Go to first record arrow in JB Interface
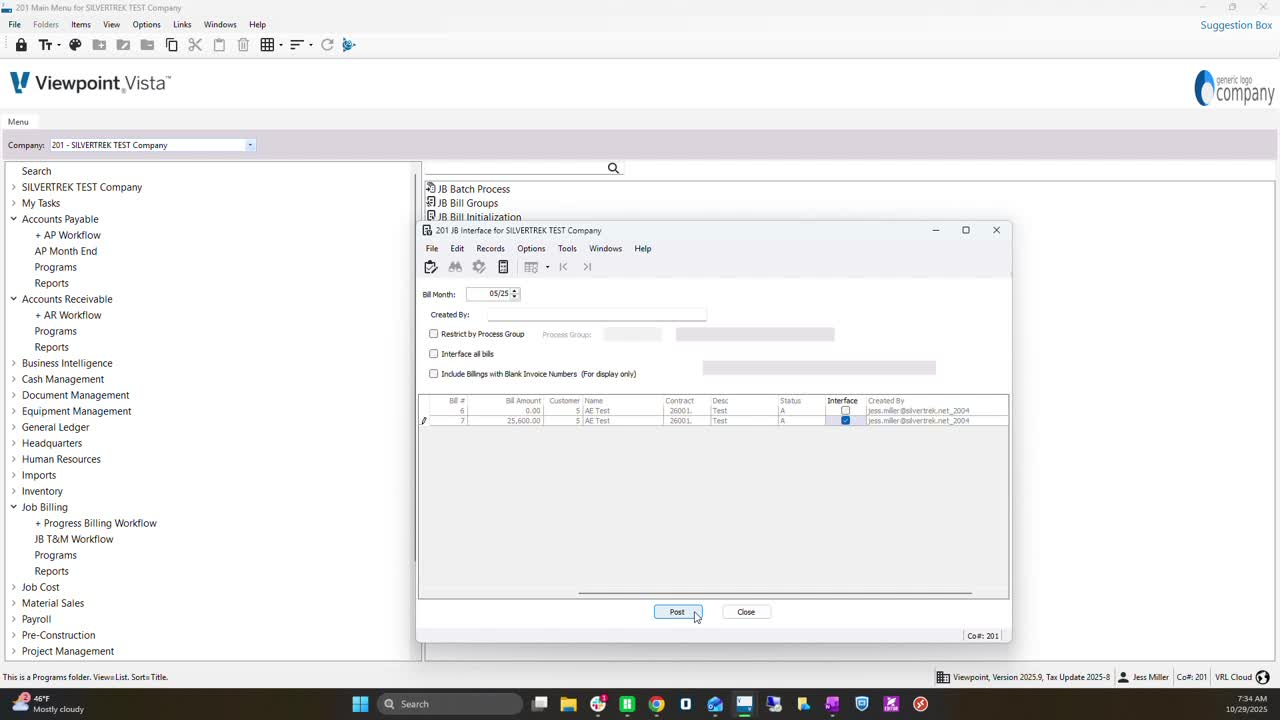The image size is (1280, 720). pos(563,267)
